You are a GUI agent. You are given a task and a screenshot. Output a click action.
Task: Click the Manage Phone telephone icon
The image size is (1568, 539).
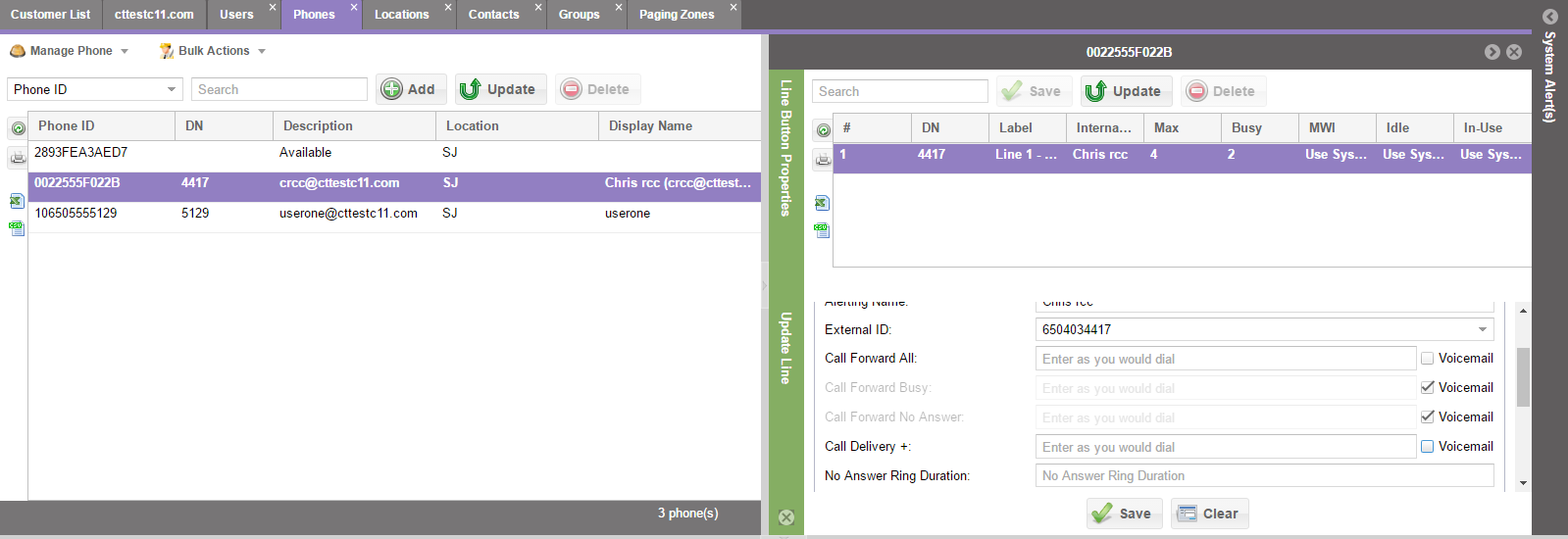18,51
